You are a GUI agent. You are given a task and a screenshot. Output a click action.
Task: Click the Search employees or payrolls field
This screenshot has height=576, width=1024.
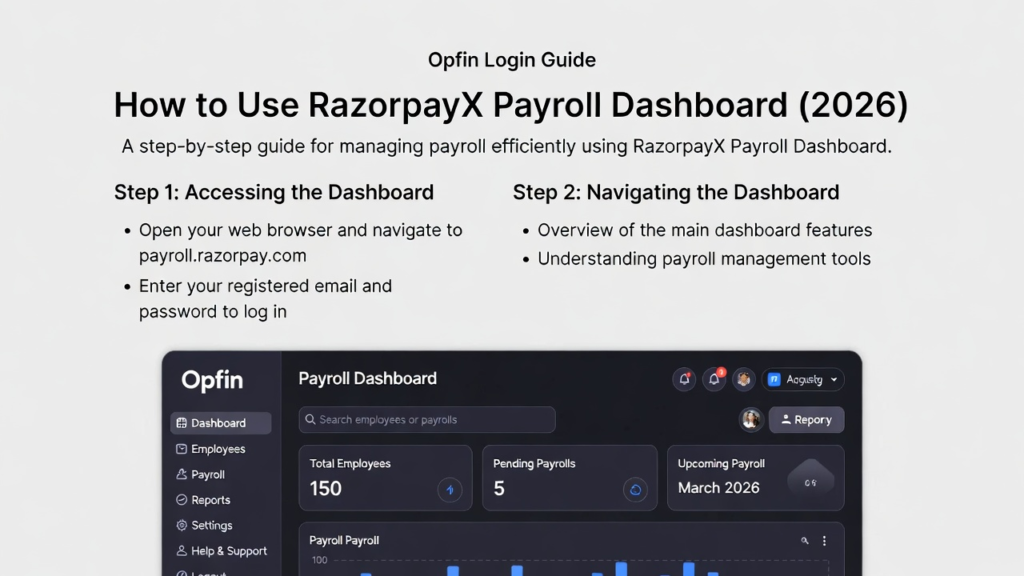tap(427, 420)
